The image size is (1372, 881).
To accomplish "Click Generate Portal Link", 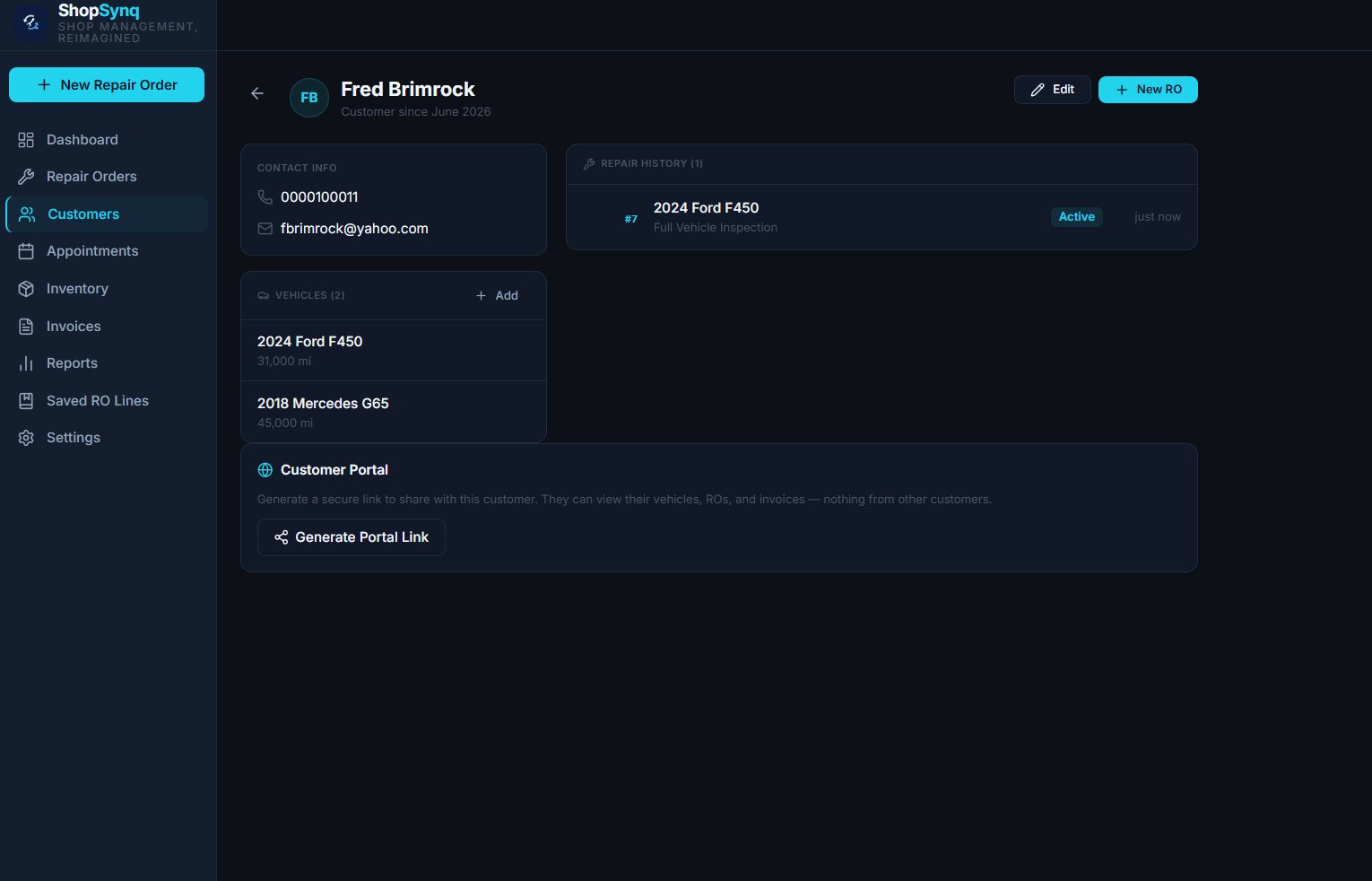I will (x=352, y=537).
